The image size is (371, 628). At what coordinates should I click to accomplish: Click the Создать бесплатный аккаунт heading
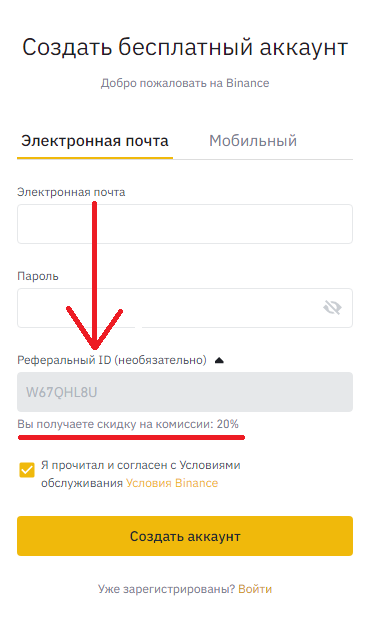click(185, 47)
